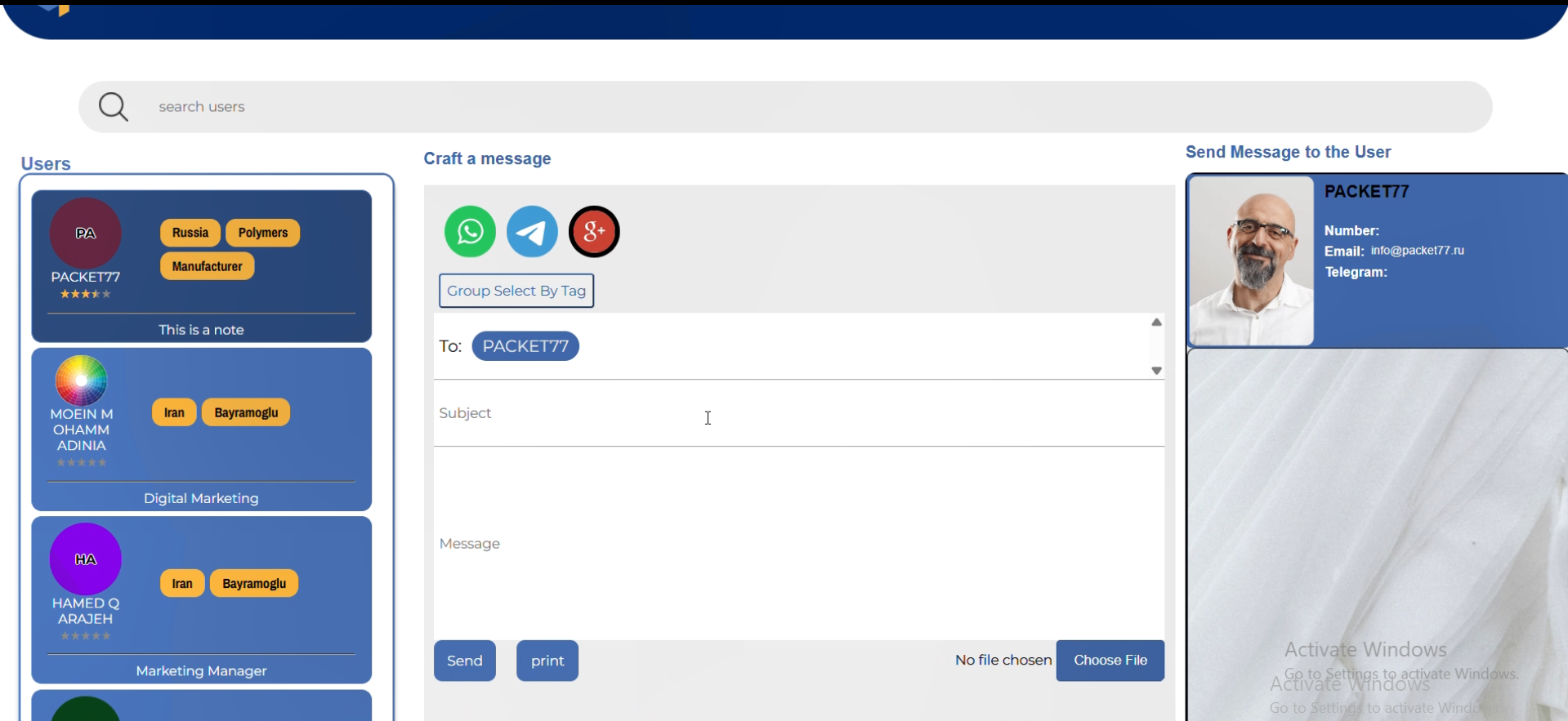Click into the Message text area
The height and width of the screenshot is (721, 1568).
pyautogui.click(x=799, y=544)
